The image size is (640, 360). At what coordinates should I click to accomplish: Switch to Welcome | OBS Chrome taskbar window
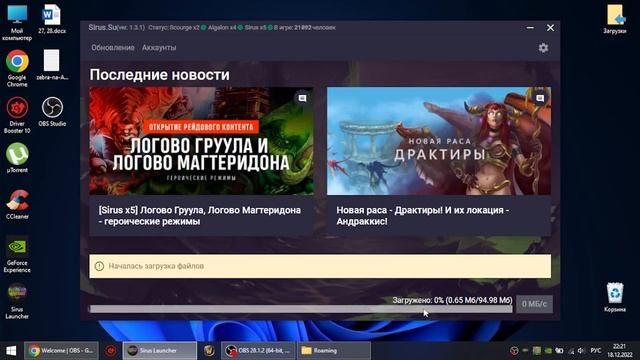tap(61, 351)
